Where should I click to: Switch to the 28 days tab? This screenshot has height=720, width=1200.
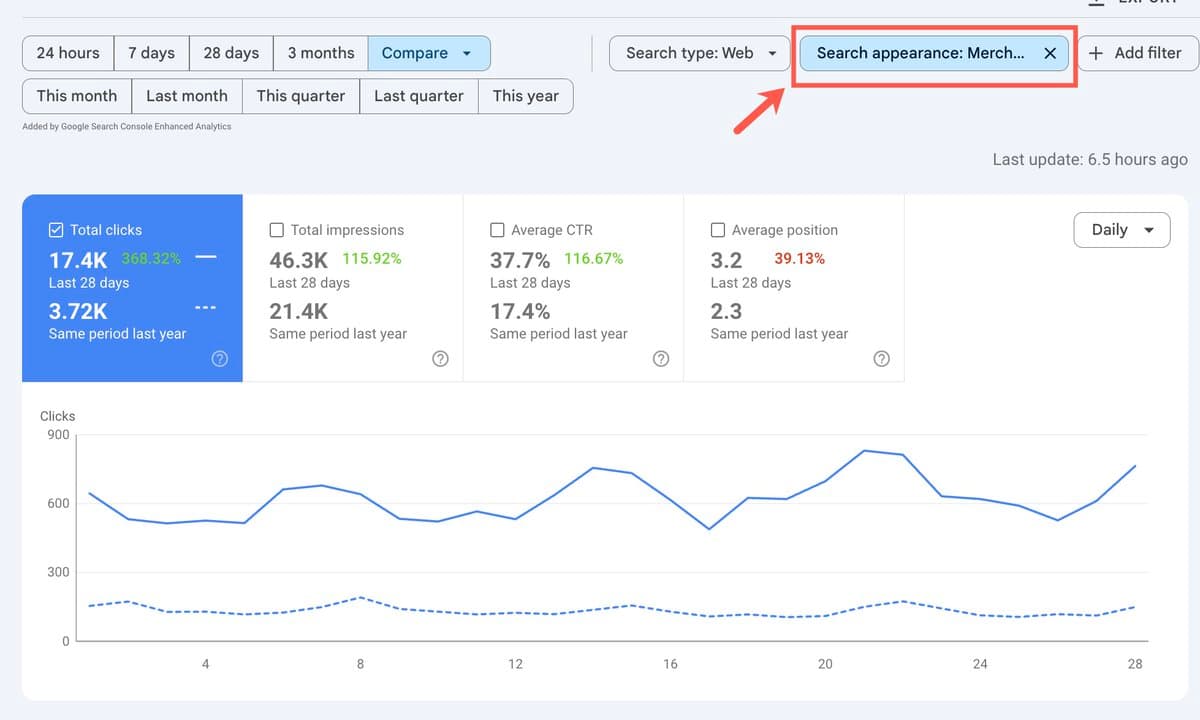click(230, 52)
